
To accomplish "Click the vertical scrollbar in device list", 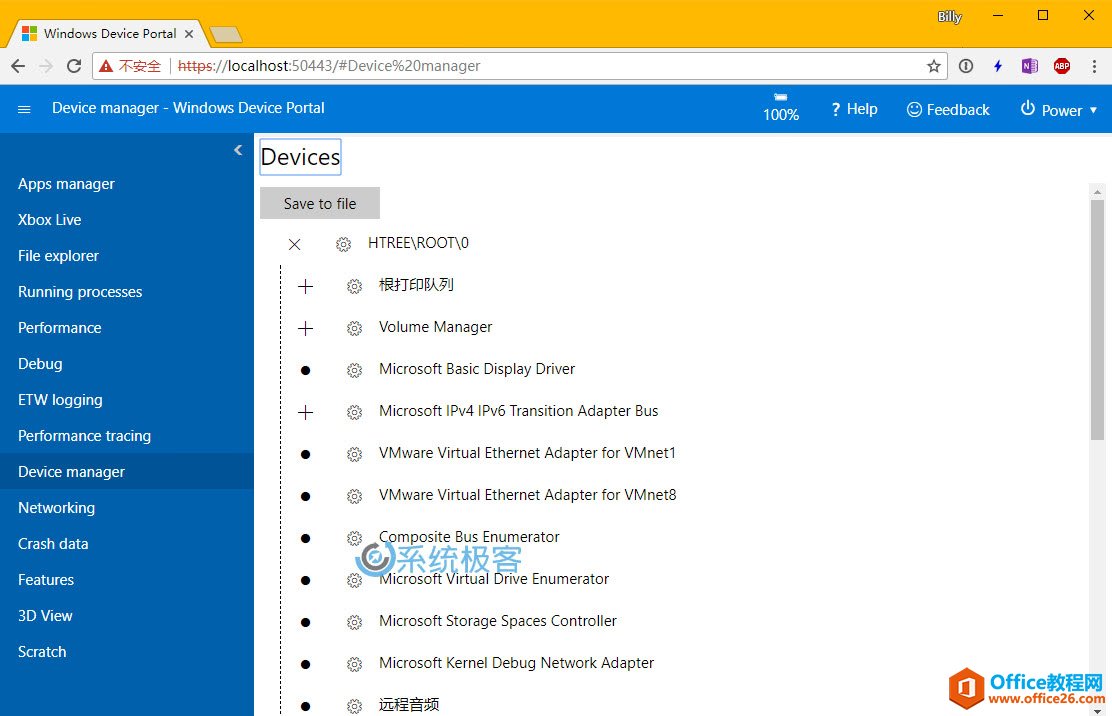I will 1097,320.
